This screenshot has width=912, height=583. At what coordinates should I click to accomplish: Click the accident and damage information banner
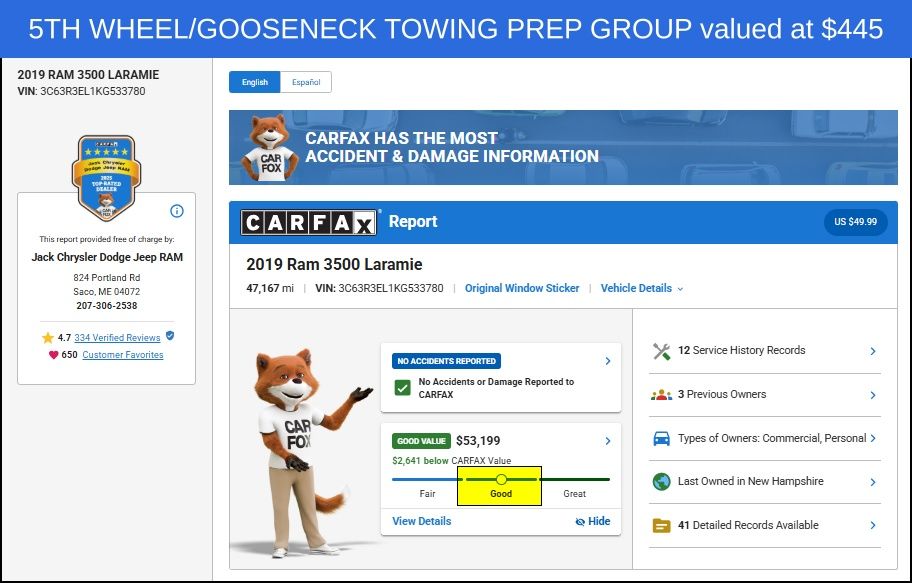[563, 148]
